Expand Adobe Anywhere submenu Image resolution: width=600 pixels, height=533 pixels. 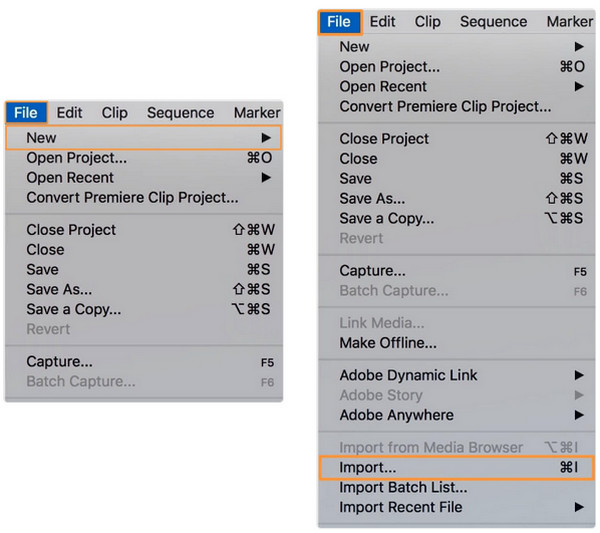pyautogui.click(x=457, y=415)
